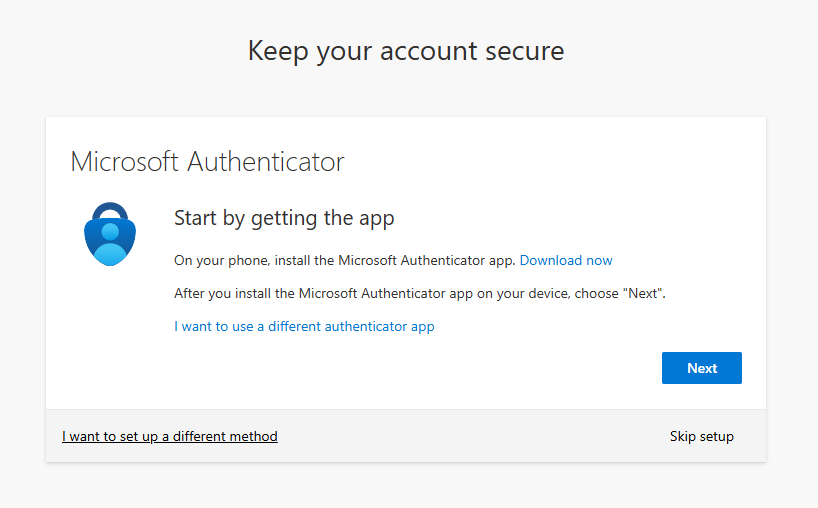818x508 pixels.
Task: Click the shackle atop the blue padlock icon
Action: pyautogui.click(x=108, y=210)
